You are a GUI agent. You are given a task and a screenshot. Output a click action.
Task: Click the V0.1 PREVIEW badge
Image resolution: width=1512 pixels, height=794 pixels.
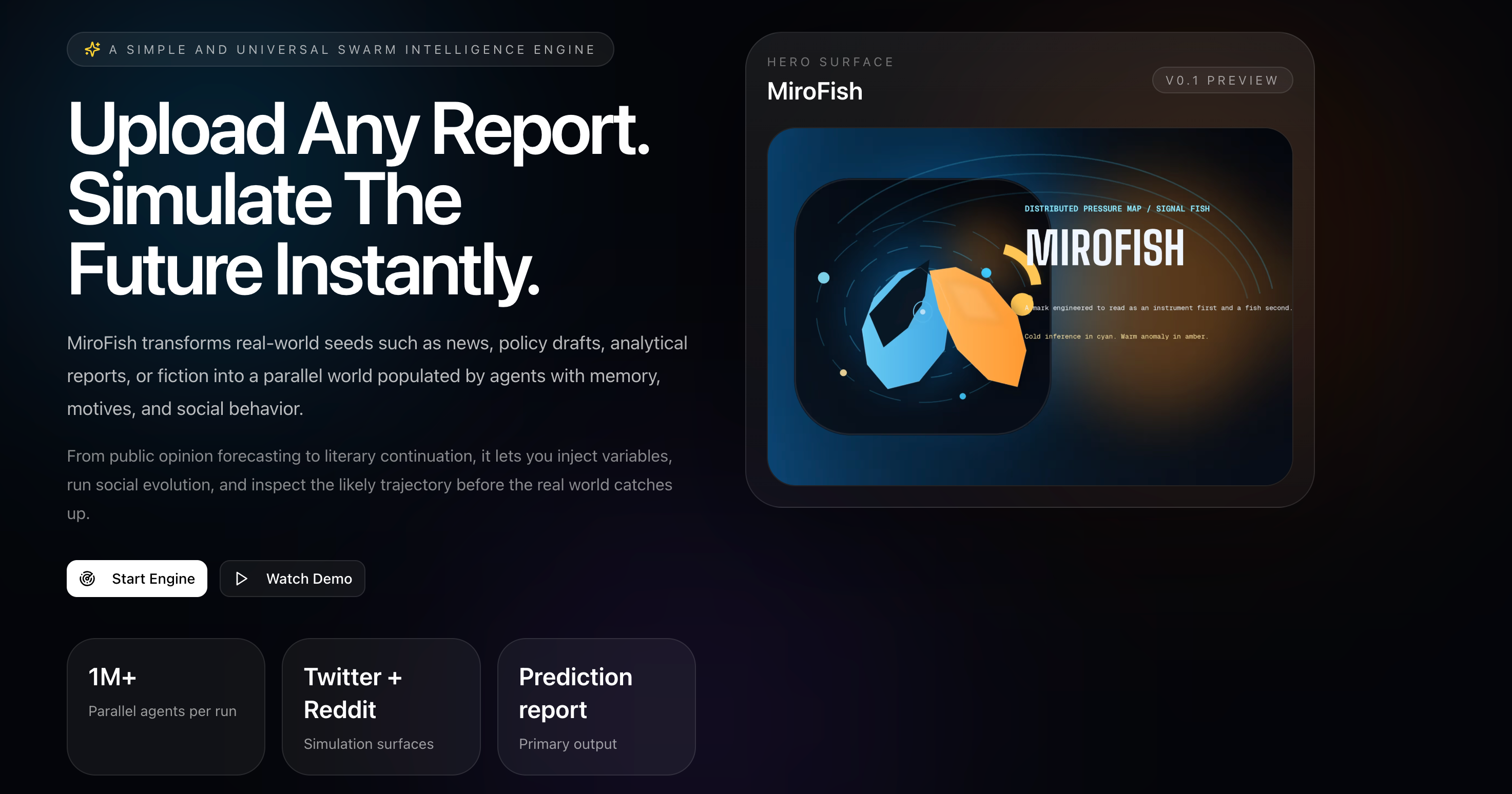1222,81
